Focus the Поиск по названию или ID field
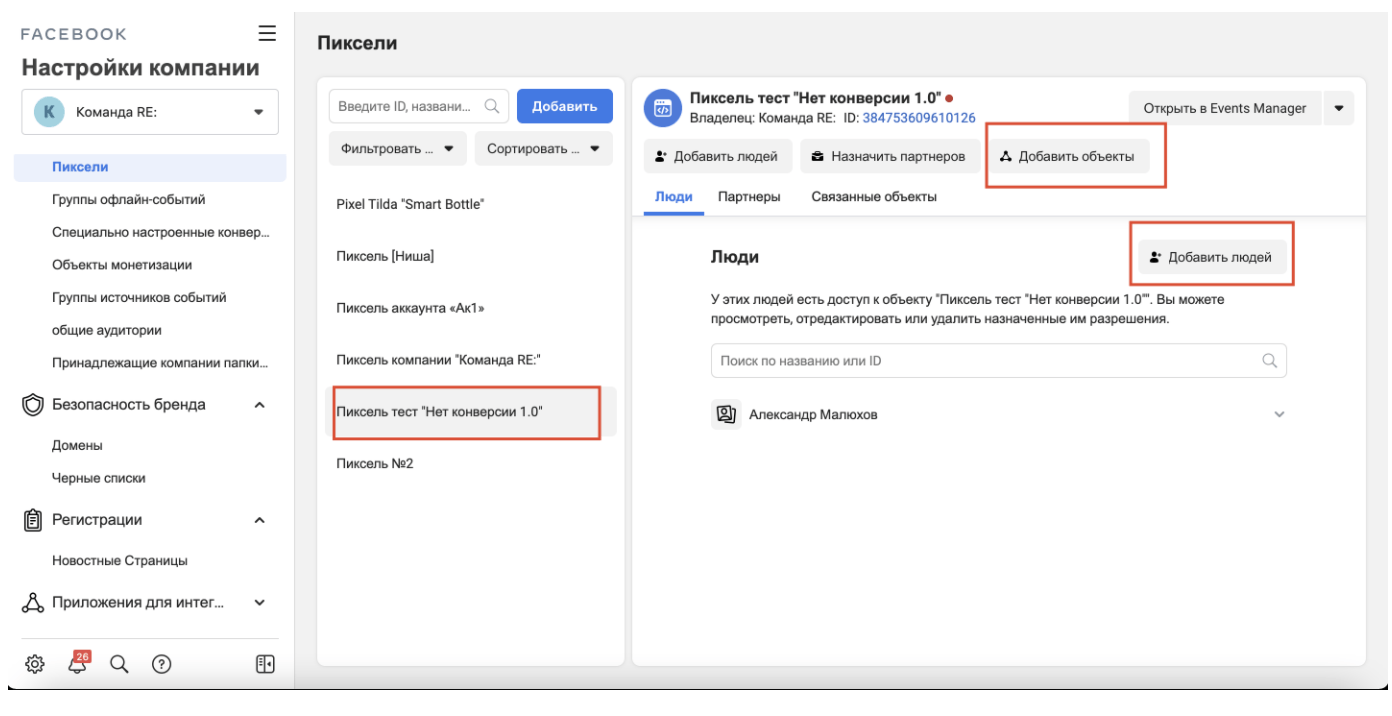1392x716 pixels. point(999,361)
